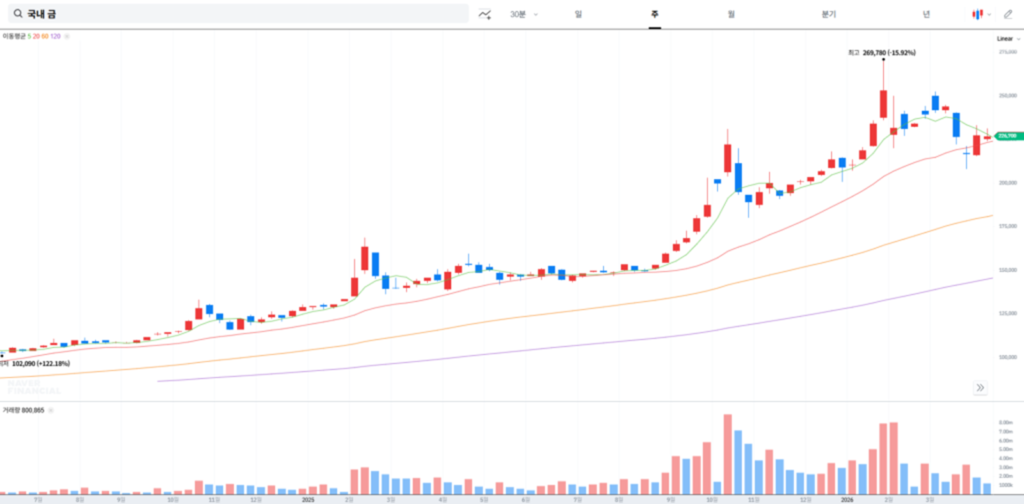Screen dimensions: 1024x504
Task: Open moving average settings icon
Action: (x=66, y=36)
